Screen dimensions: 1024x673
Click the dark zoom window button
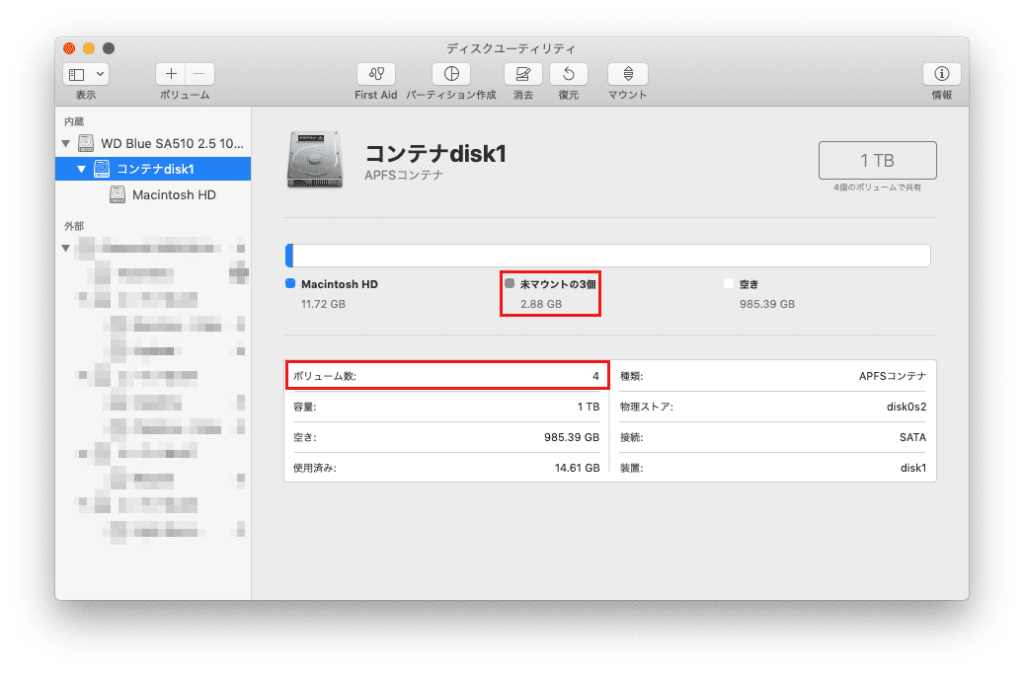click(109, 48)
